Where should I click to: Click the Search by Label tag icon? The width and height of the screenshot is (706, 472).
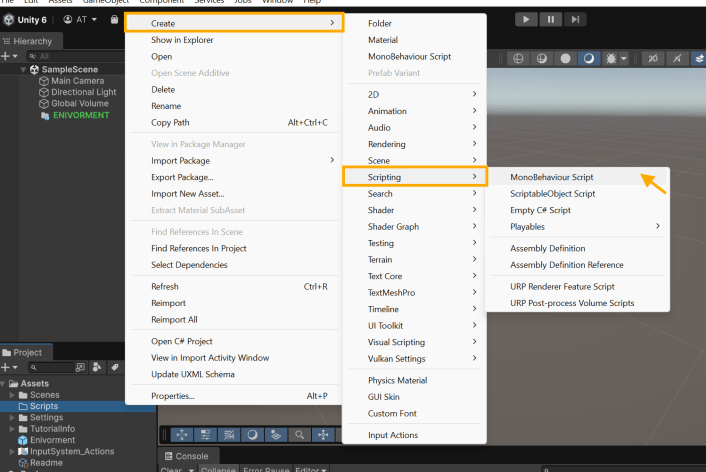coord(115,368)
